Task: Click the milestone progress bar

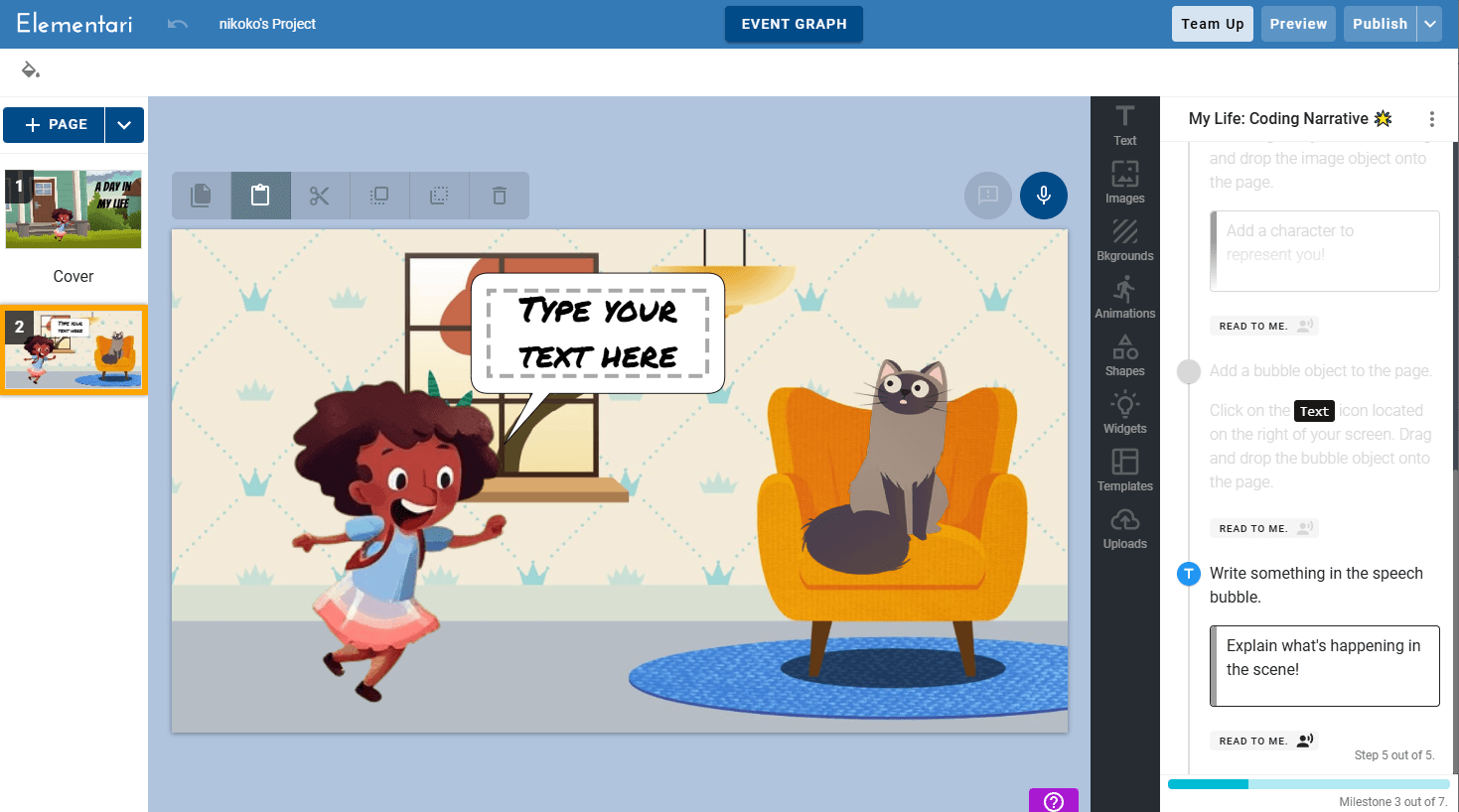Action: point(1308,784)
